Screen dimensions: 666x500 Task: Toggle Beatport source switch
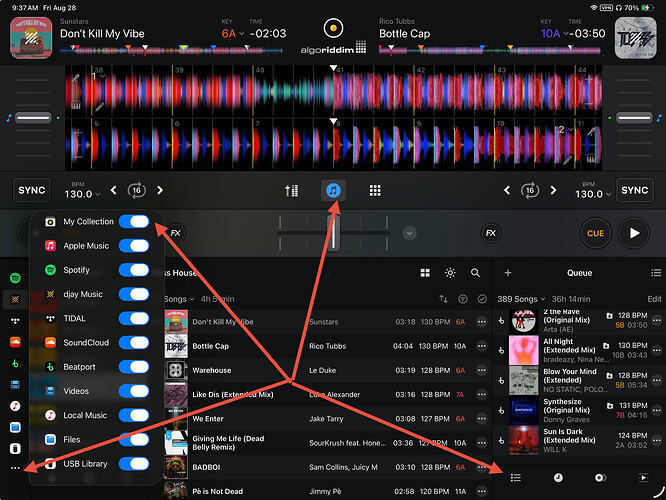pyautogui.click(x=134, y=367)
